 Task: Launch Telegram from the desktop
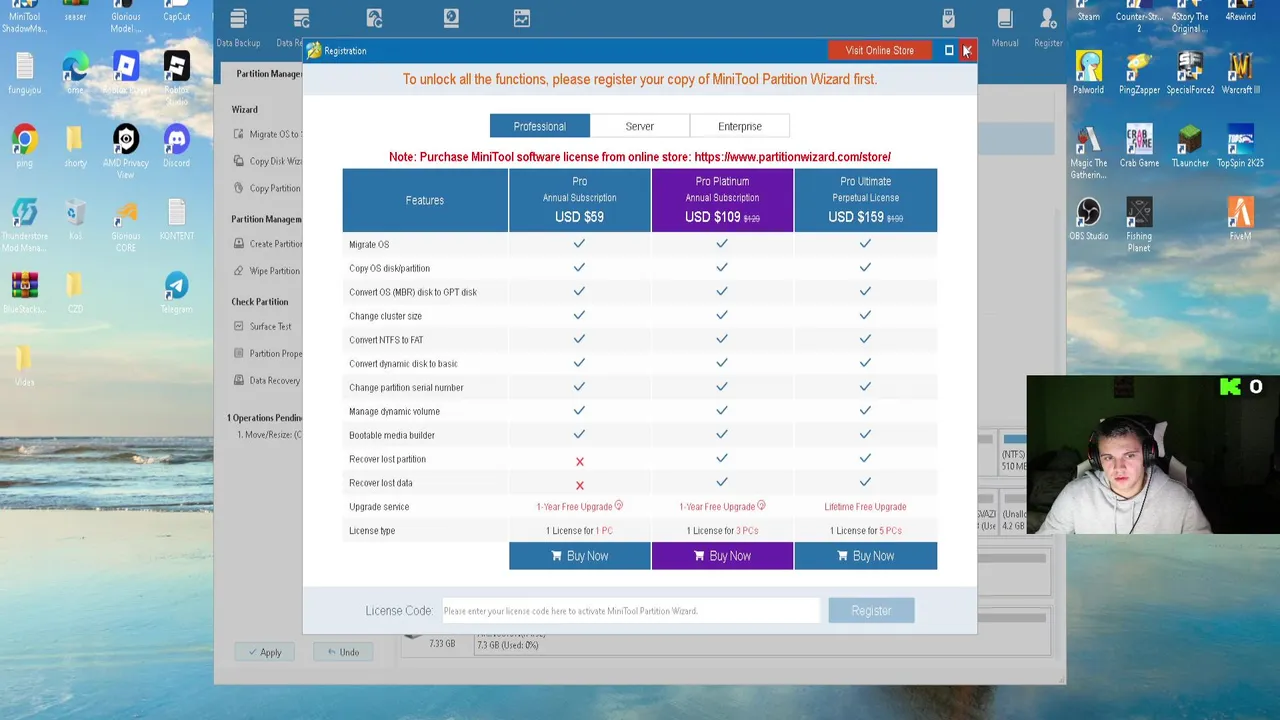point(176,292)
